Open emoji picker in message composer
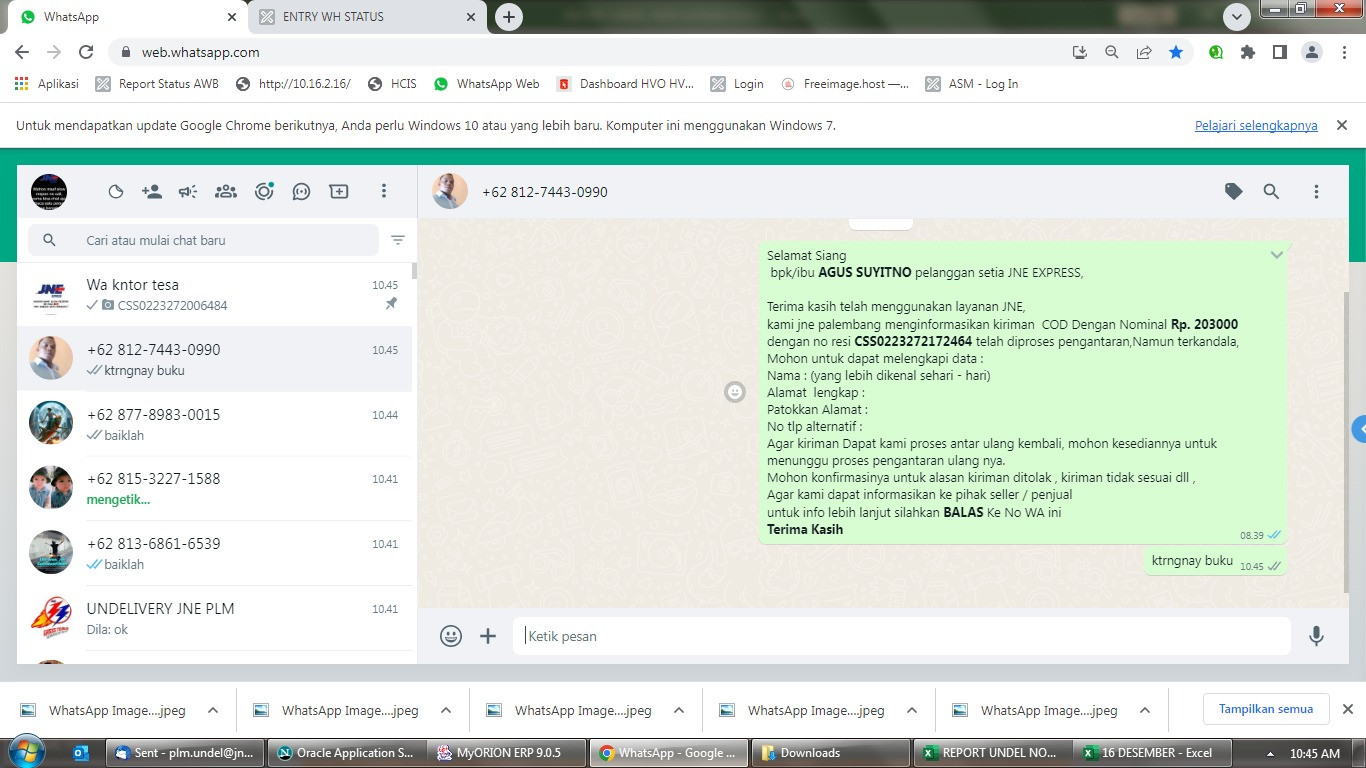The height and width of the screenshot is (768, 1366). point(451,636)
